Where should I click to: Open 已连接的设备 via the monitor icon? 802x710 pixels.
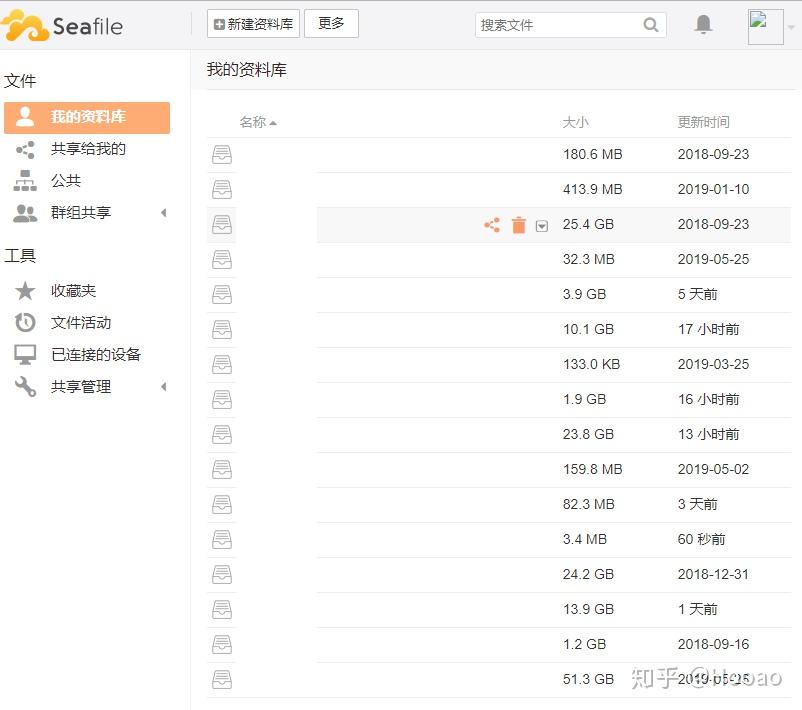[x=24, y=354]
